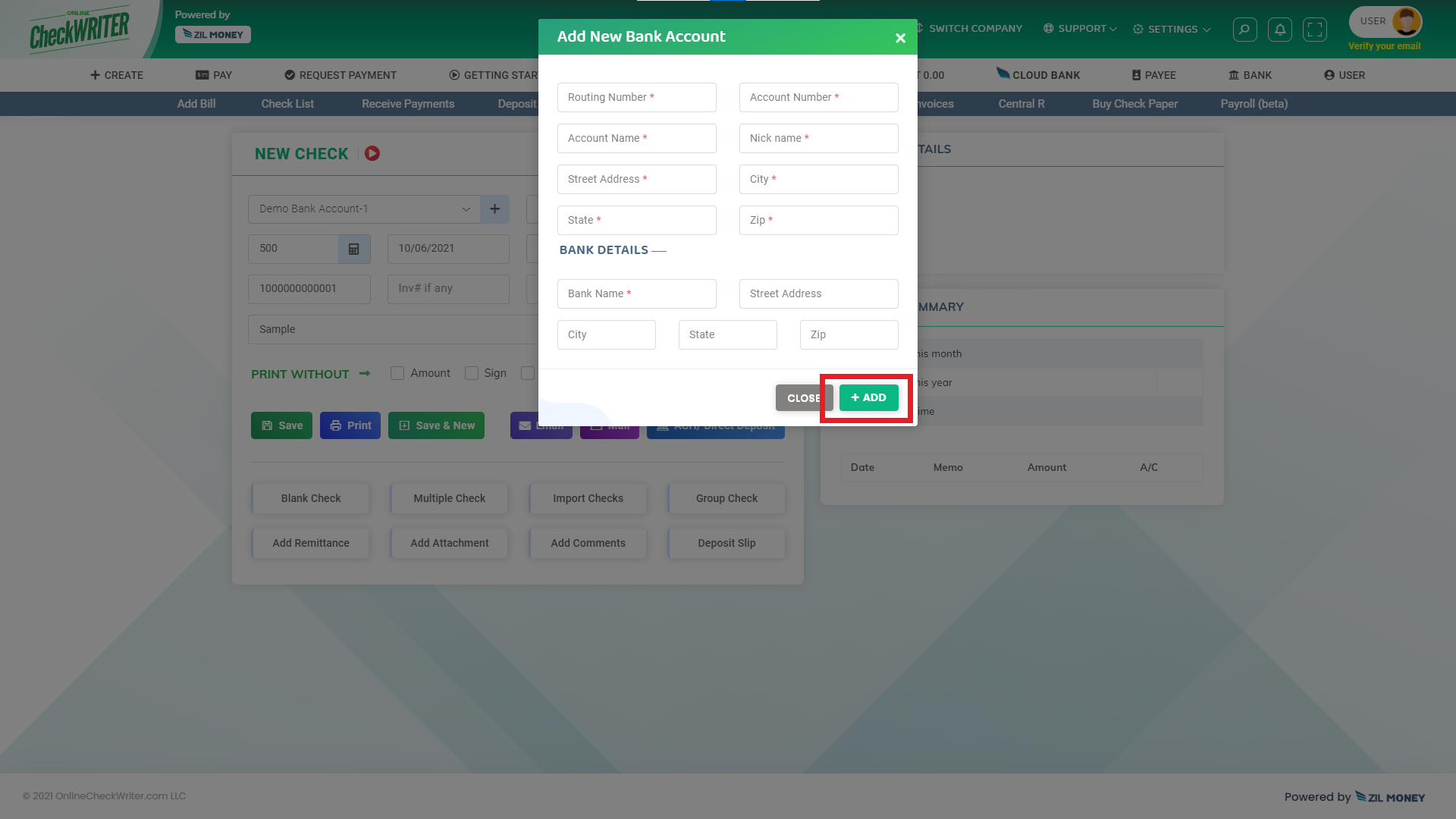
Task: Click the search magnifier icon in header
Action: (x=1244, y=30)
